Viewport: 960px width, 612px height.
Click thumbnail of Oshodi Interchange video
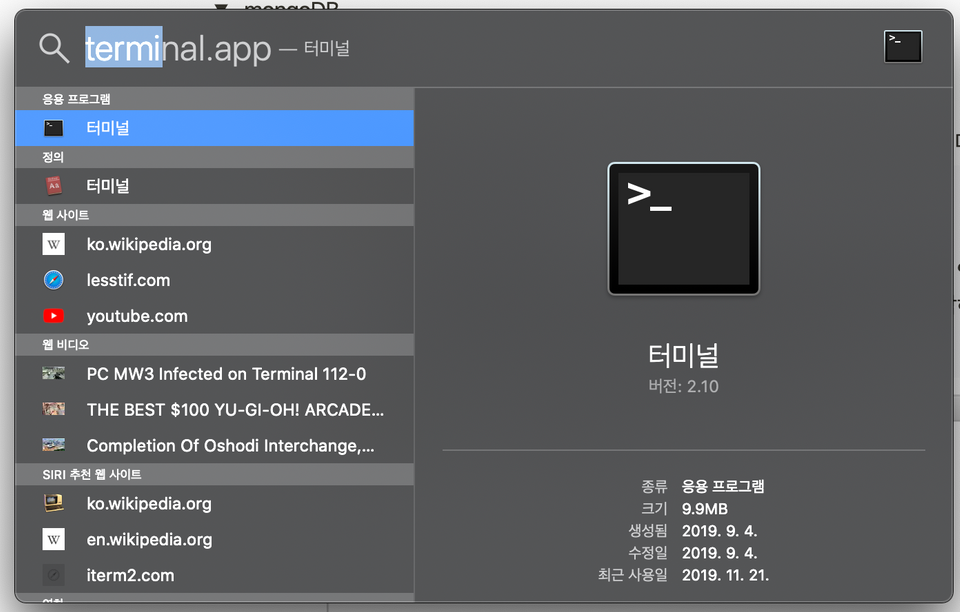tap(54, 445)
